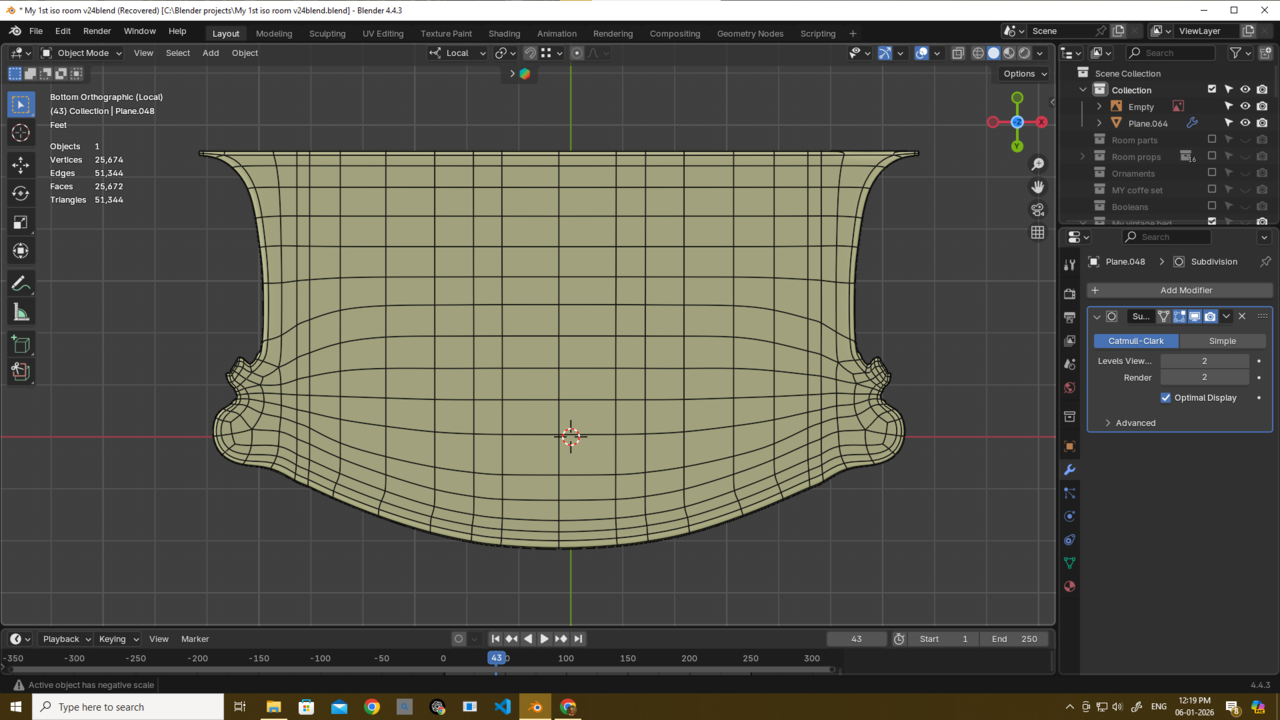Open the Local transform orientation dropdown
The width and height of the screenshot is (1280, 720).
pos(458,53)
